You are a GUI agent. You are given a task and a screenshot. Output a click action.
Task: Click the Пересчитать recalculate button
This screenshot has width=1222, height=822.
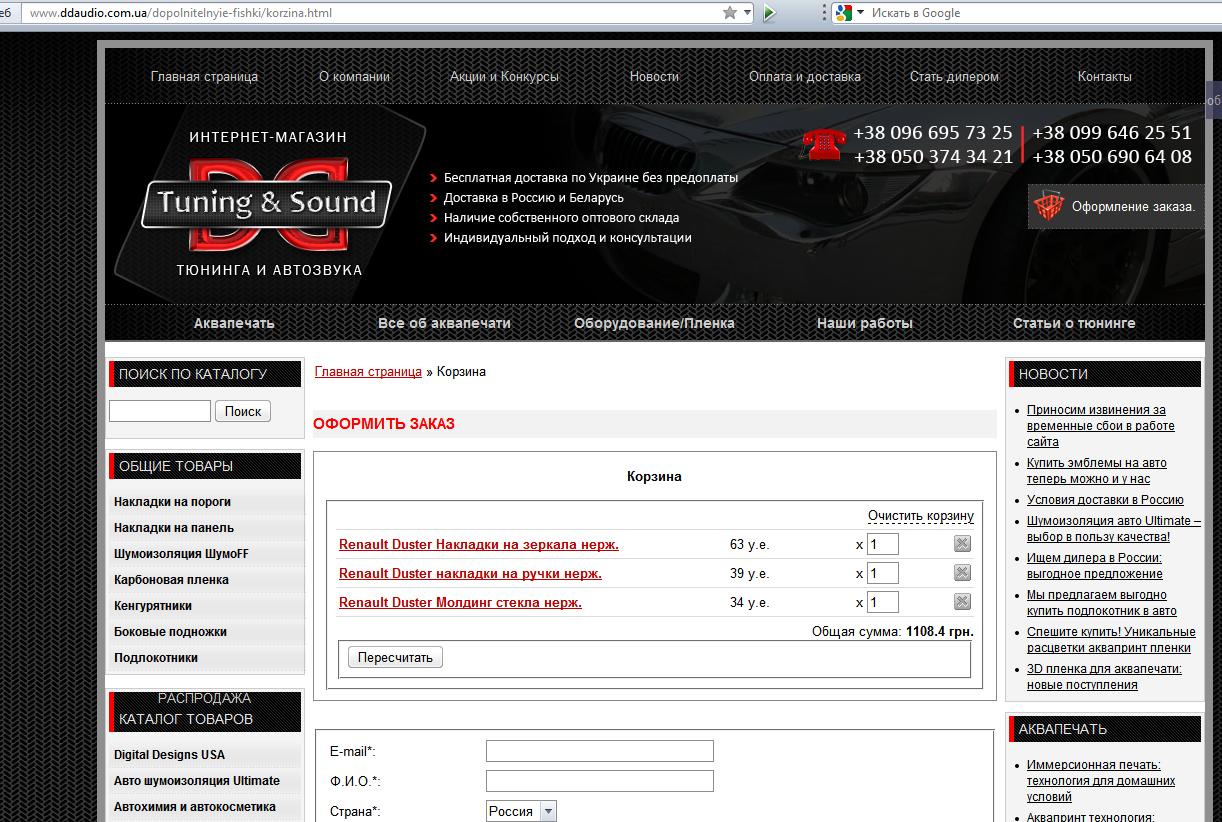[x=395, y=657]
